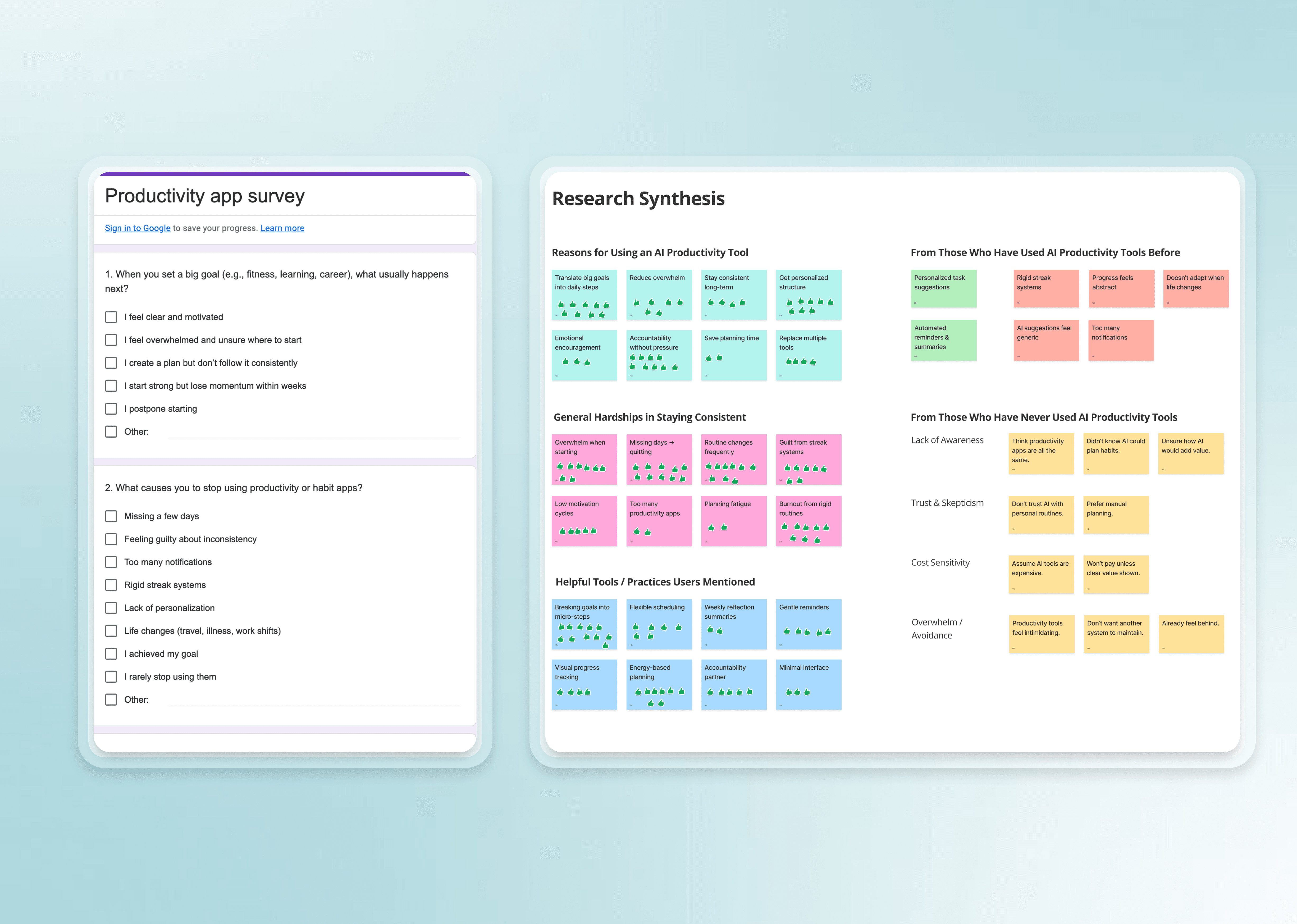
Task: Enable 'Rigid streak systems' checkbox
Action: pyautogui.click(x=111, y=585)
